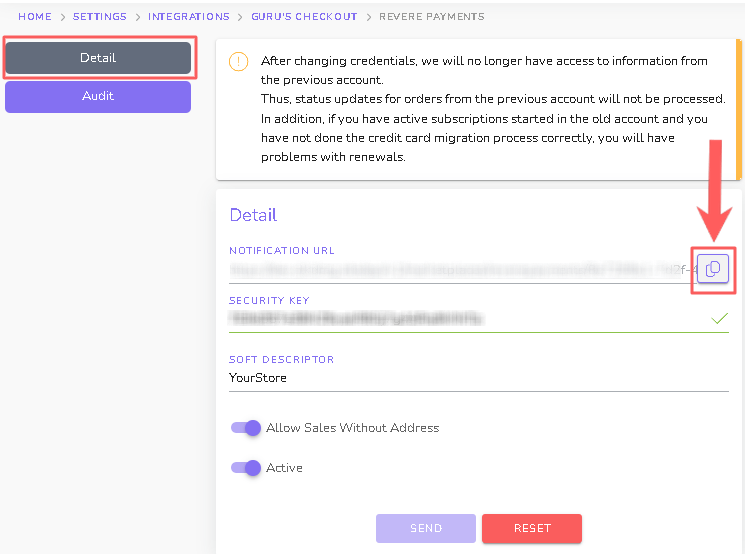Navigate to INTEGRATIONS breadcrumb link
Screen dimensions: 745x554
[189, 17]
